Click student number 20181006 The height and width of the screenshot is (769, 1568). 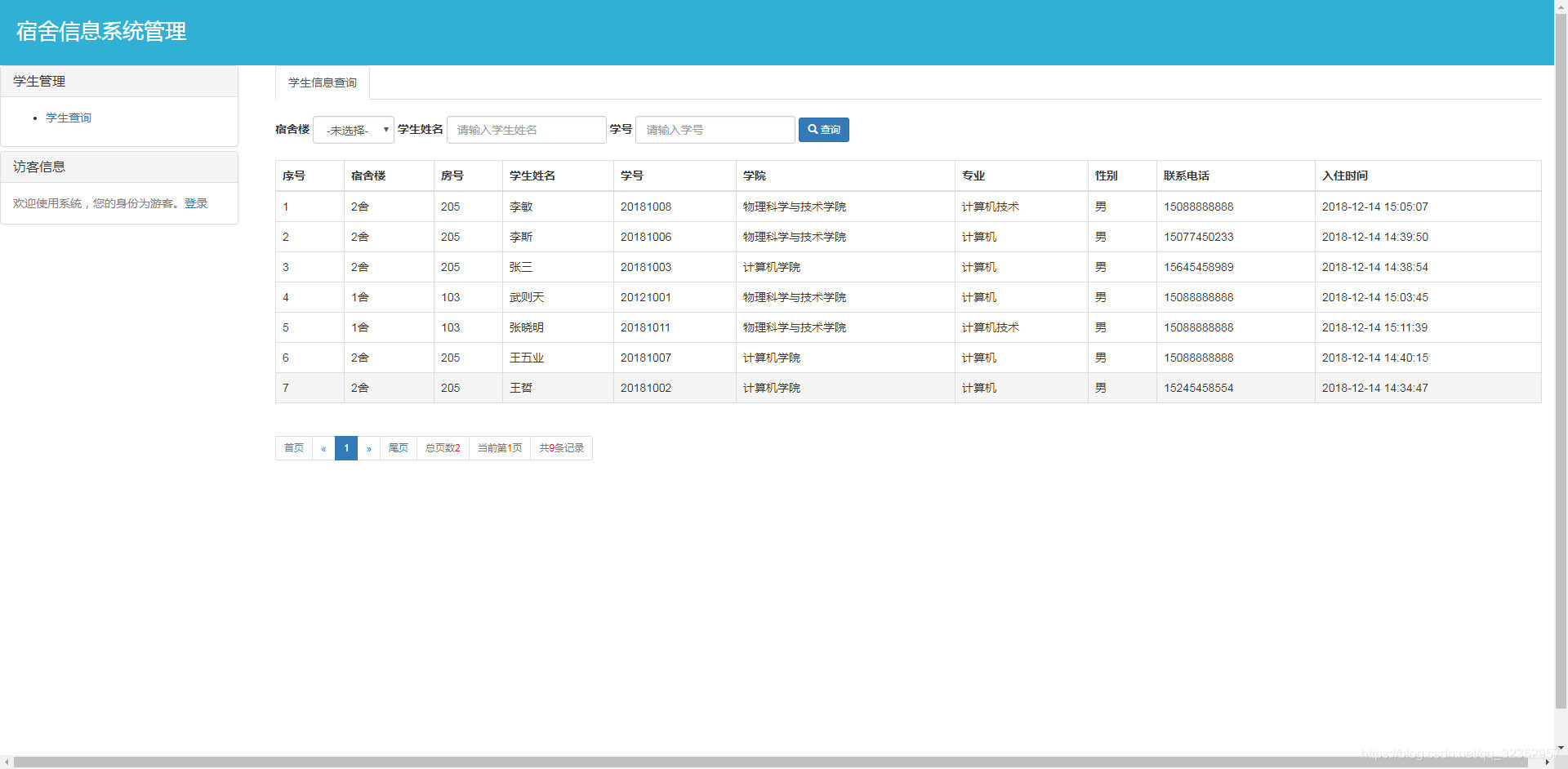pyautogui.click(x=646, y=237)
